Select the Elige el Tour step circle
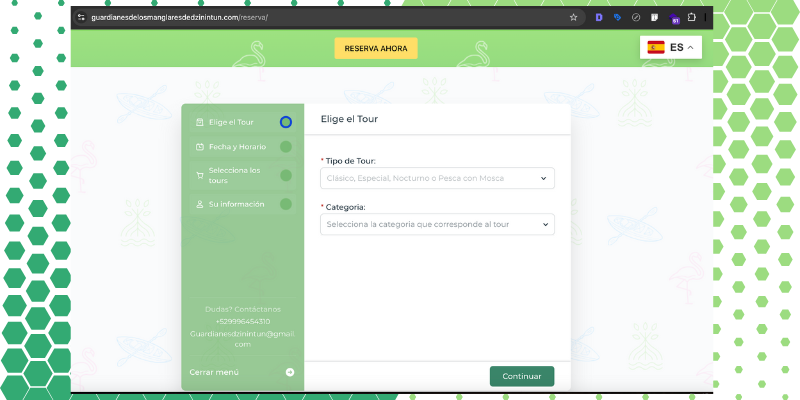The height and width of the screenshot is (400, 800). click(286, 122)
